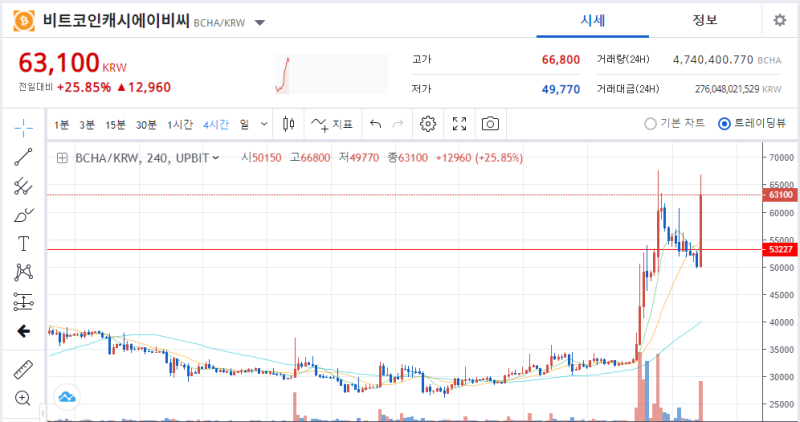The height and width of the screenshot is (422, 800).
Task: Open chart settings gear in toolbar
Action: [x=428, y=123]
